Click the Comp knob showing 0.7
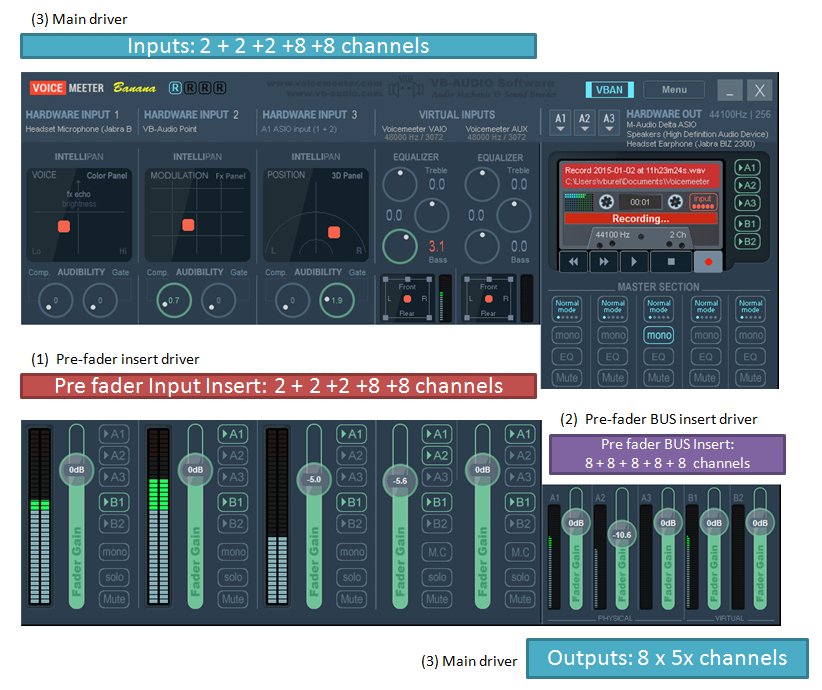The width and height of the screenshot is (822, 690). click(x=174, y=300)
